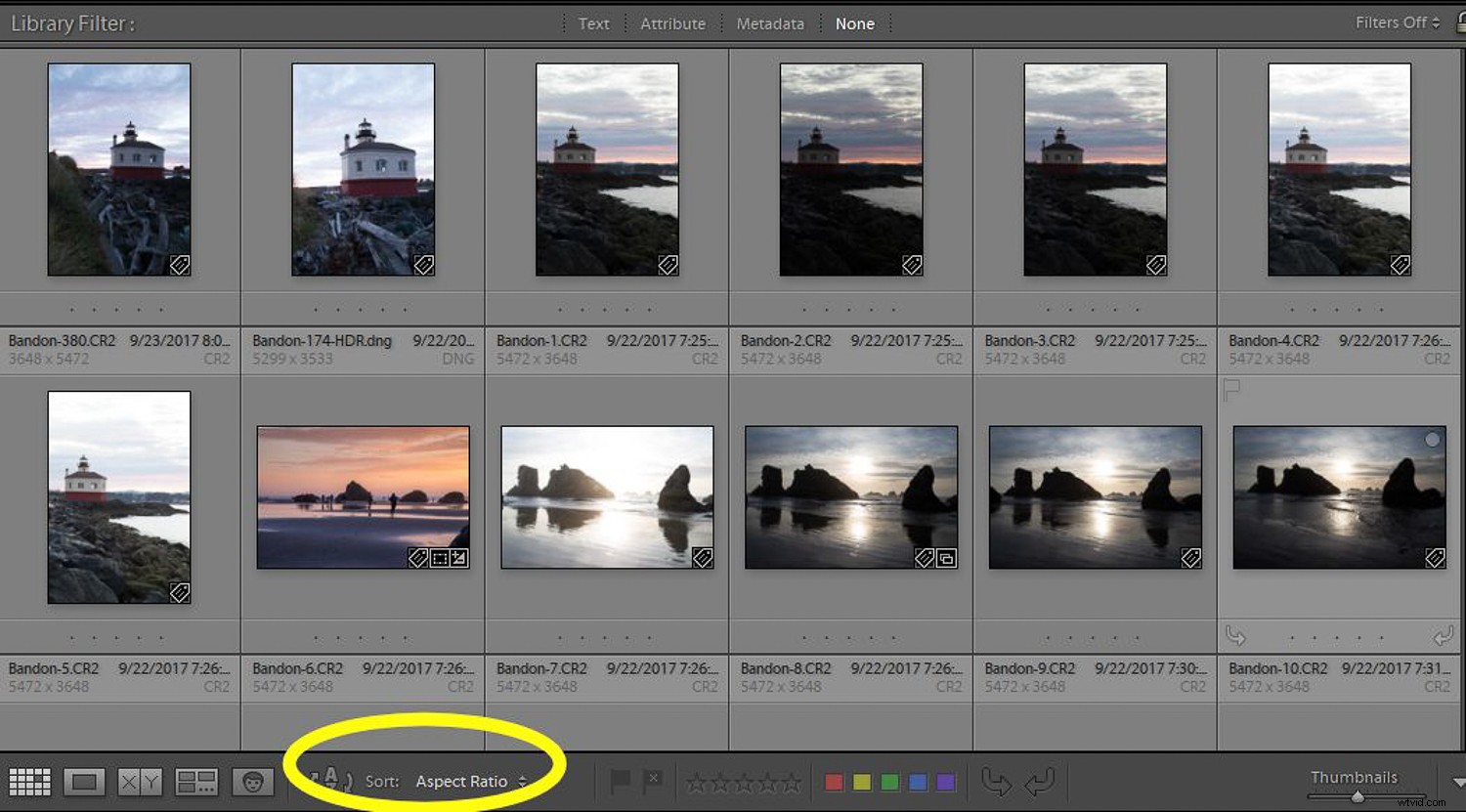The width and height of the screenshot is (1466, 812).
Task: Open the Text filter
Action: 593,23
